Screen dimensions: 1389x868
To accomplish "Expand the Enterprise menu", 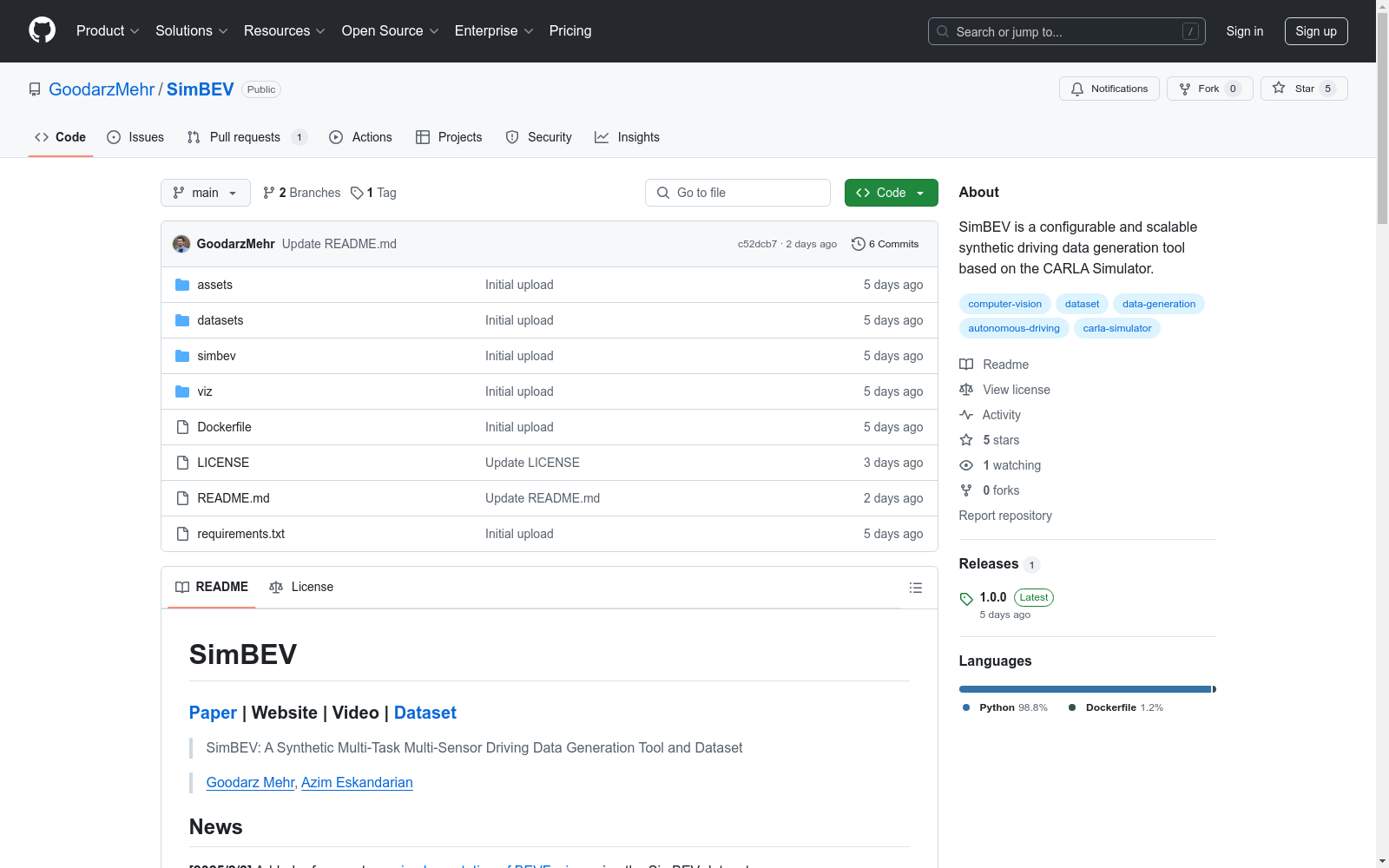I will point(494,30).
